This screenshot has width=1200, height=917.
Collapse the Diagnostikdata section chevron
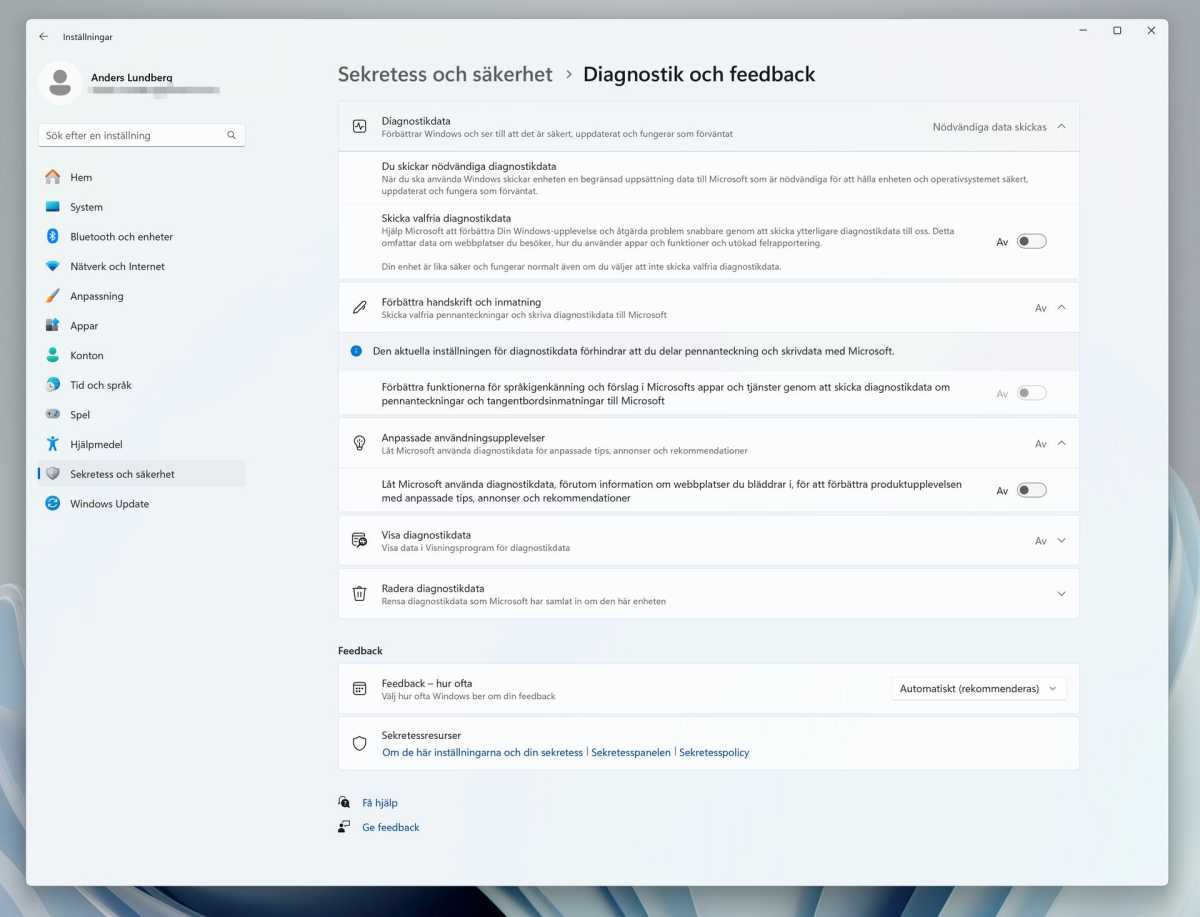tap(1061, 127)
